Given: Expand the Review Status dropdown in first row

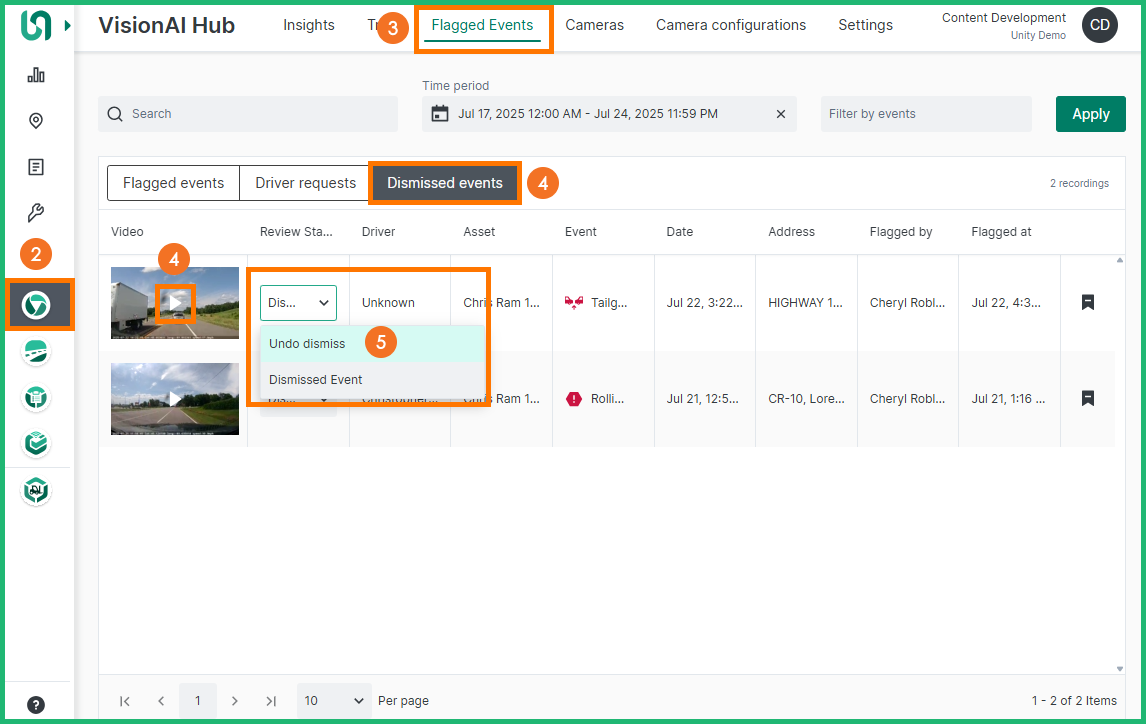Looking at the screenshot, I should coord(298,302).
